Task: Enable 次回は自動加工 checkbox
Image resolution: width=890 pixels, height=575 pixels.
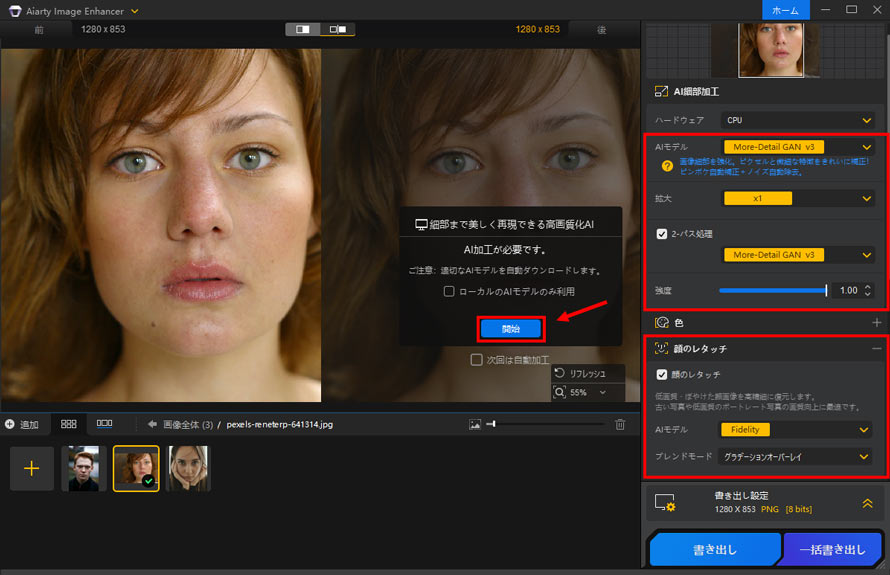Action: (x=477, y=359)
